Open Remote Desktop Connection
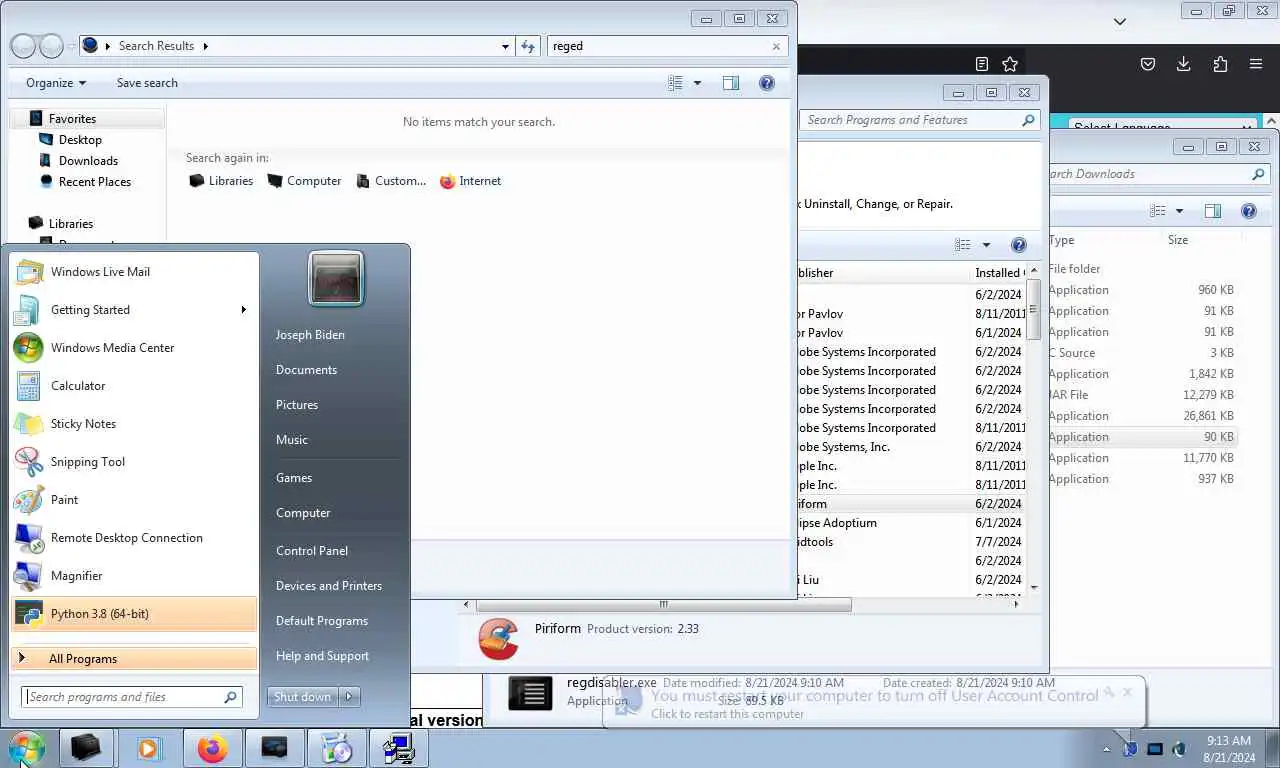The height and width of the screenshot is (768, 1280). click(x=134, y=538)
